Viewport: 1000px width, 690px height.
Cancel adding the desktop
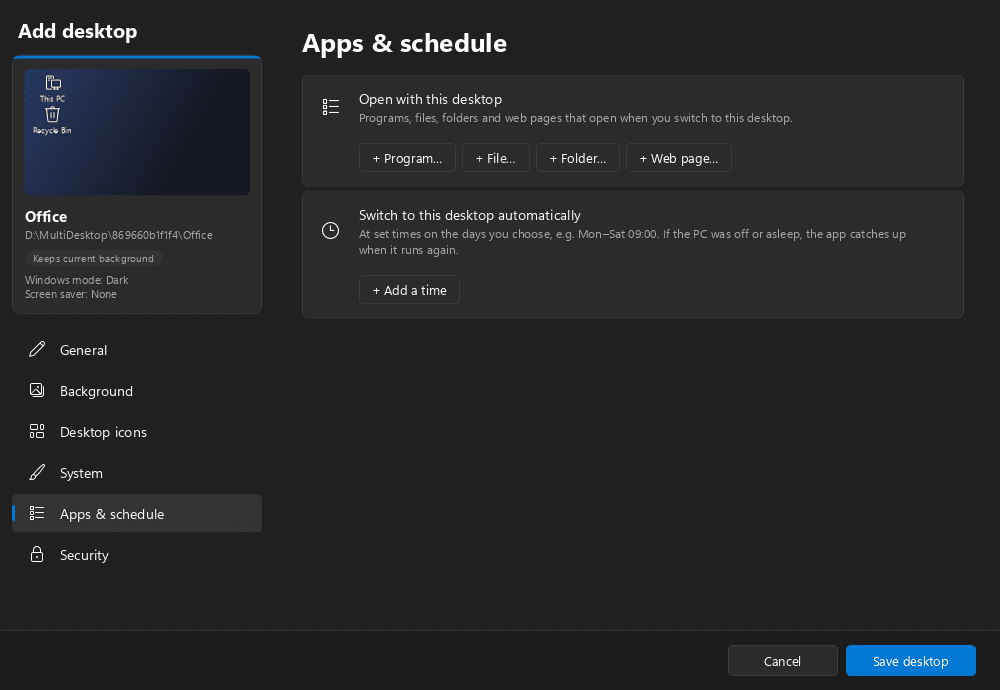click(x=783, y=661)
